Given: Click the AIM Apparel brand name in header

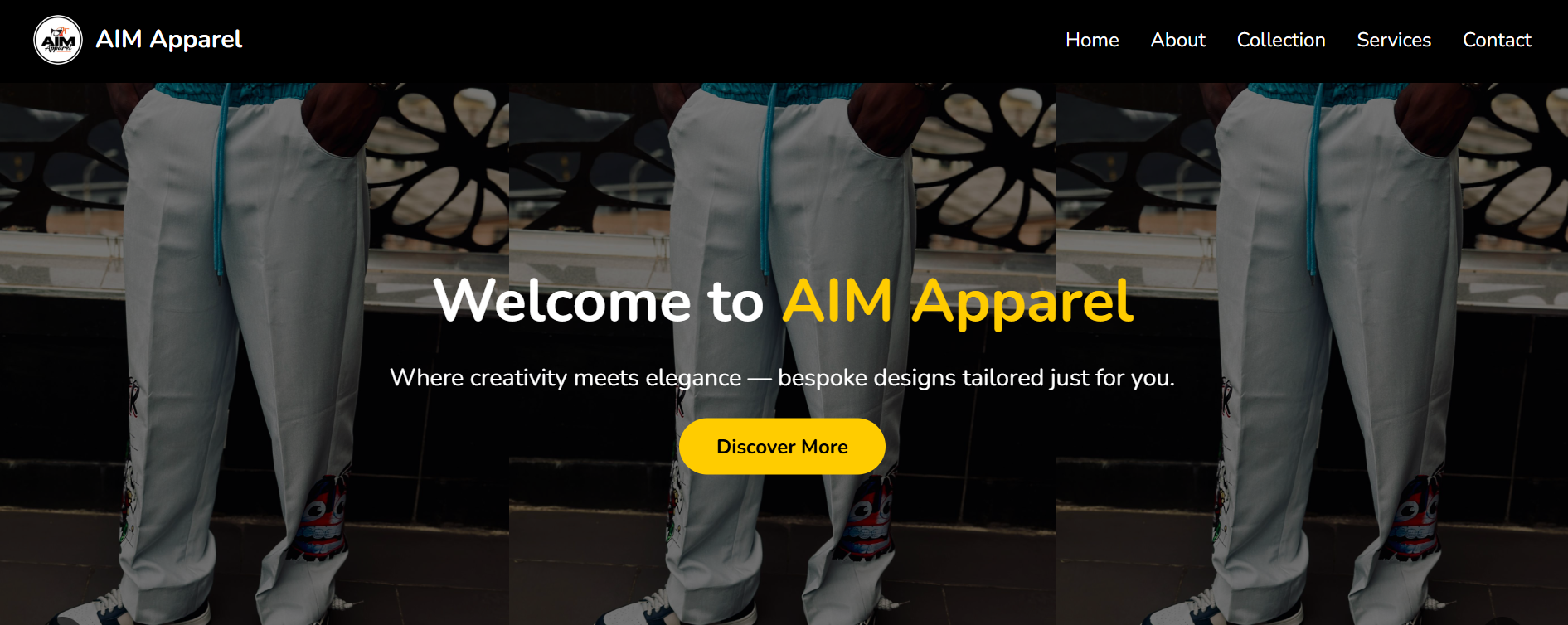Looking at the screenshot, I should 169,40.
